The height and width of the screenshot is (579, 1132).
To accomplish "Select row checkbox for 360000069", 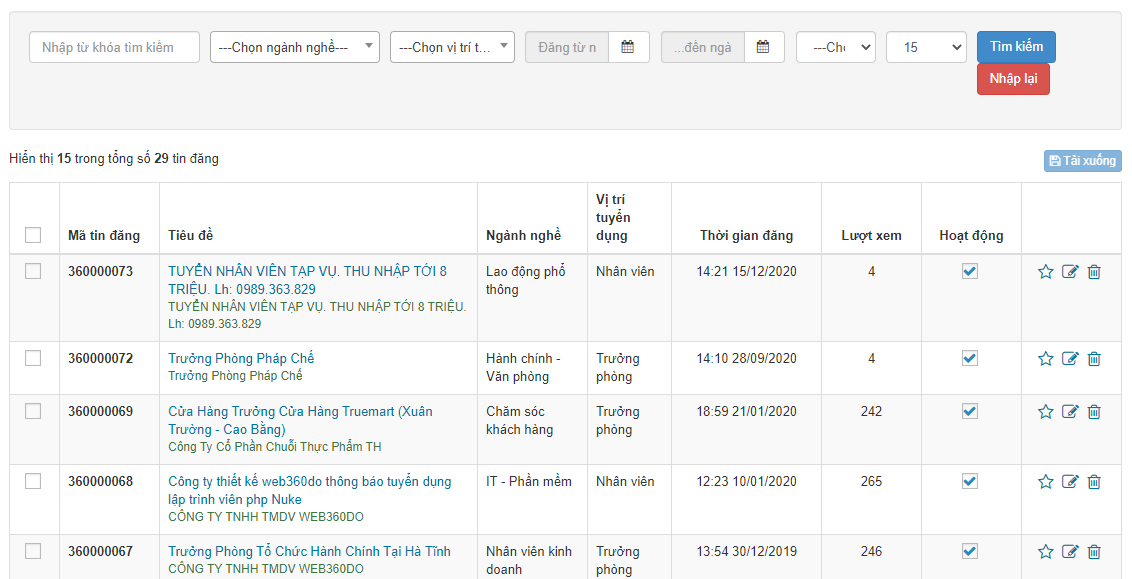I will point(33,411).
